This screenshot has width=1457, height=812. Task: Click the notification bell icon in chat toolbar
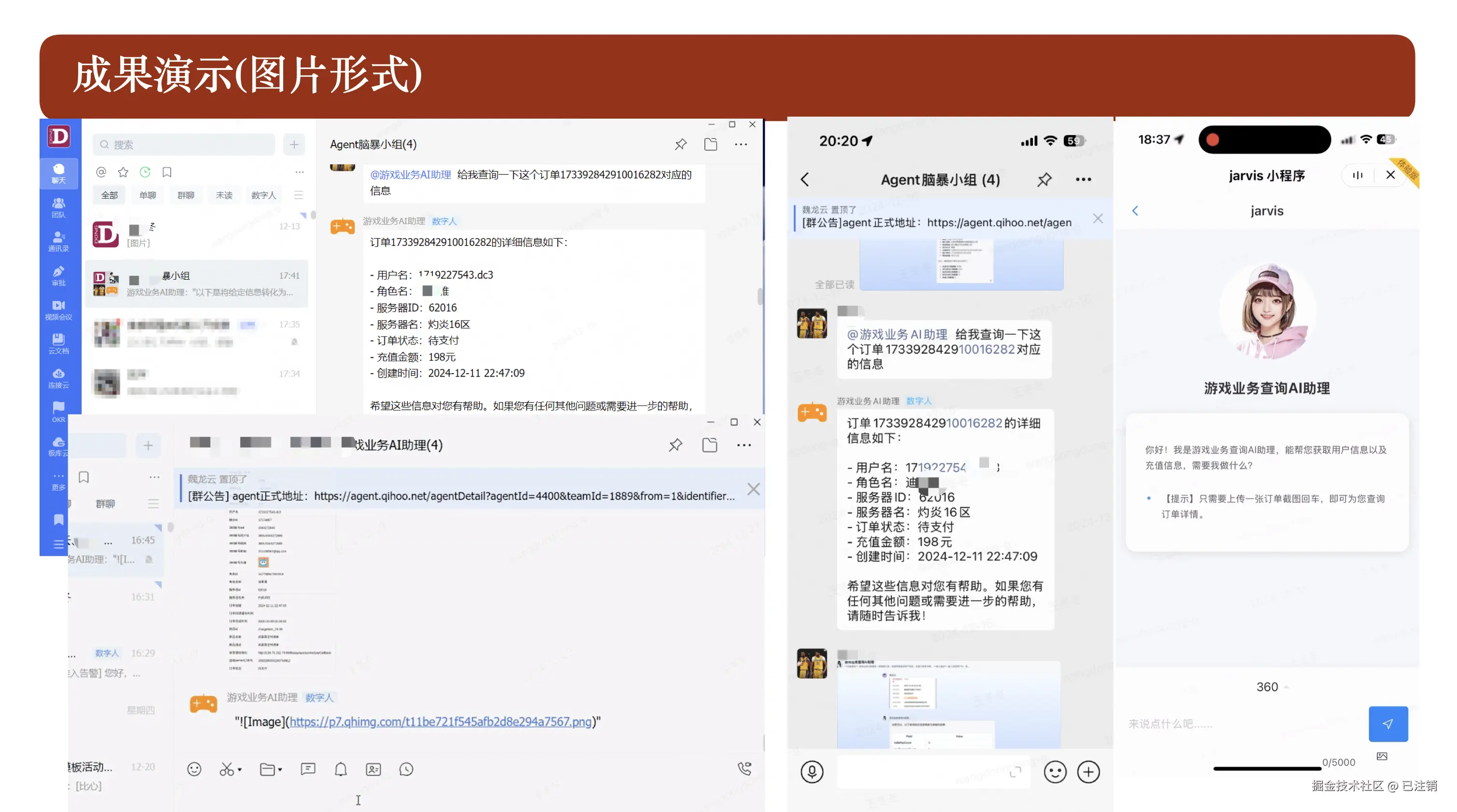coord(341,769)
